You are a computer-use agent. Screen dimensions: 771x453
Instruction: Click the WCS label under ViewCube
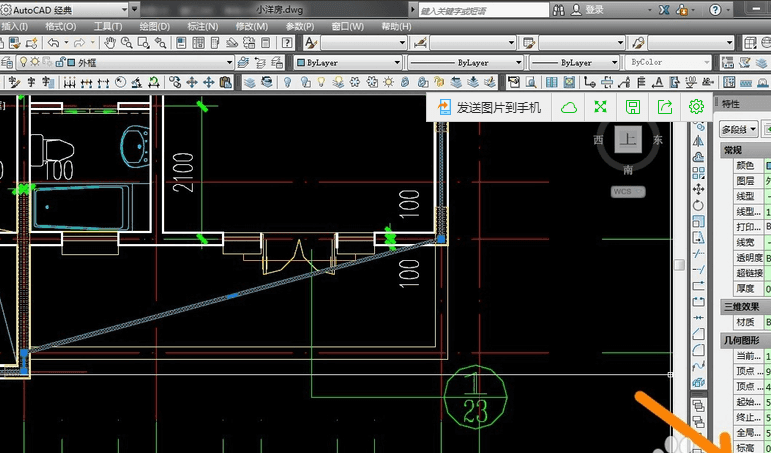point(628,192)
